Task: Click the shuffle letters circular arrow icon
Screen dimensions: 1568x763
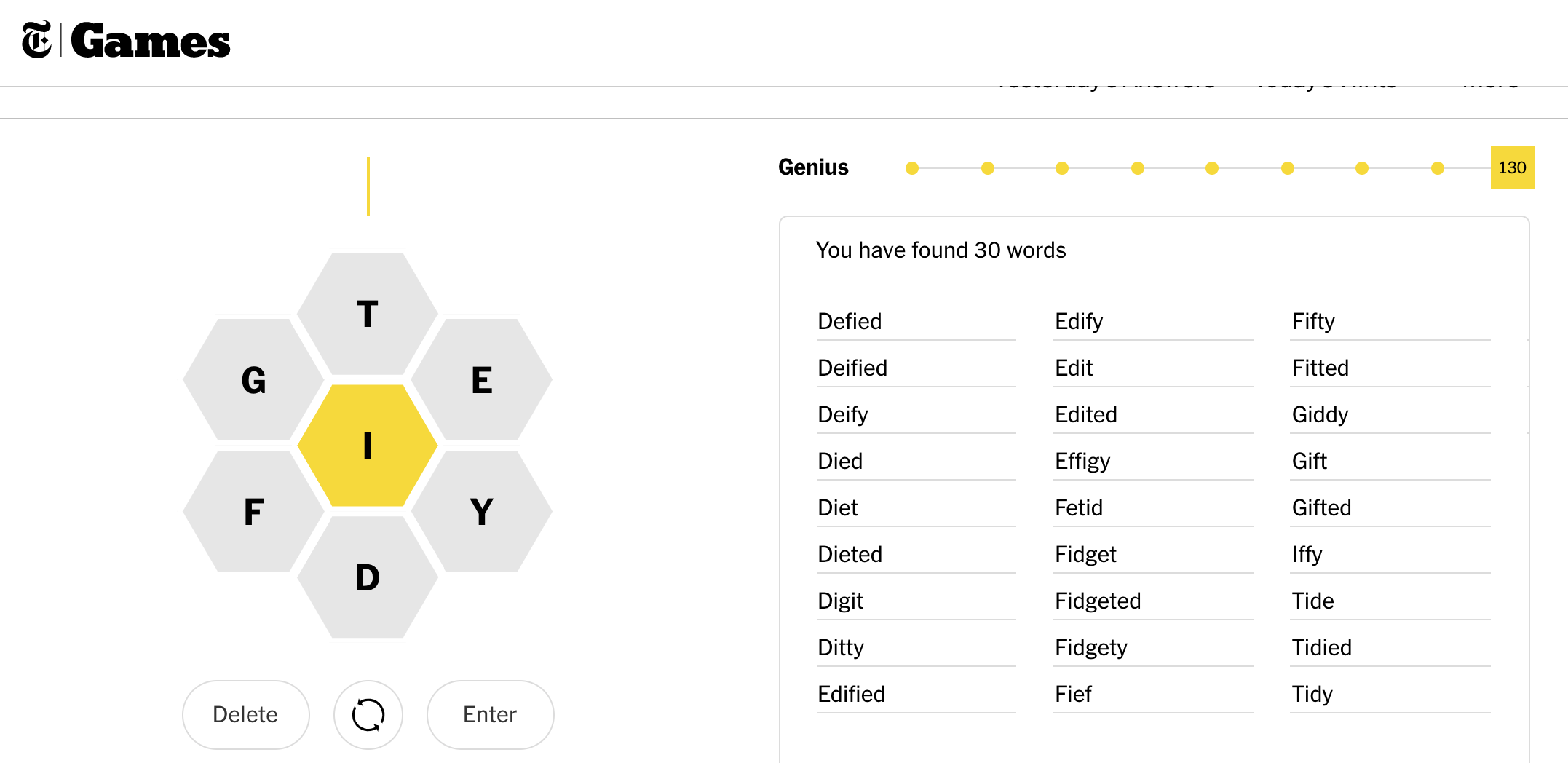Action: coord(368,714)
